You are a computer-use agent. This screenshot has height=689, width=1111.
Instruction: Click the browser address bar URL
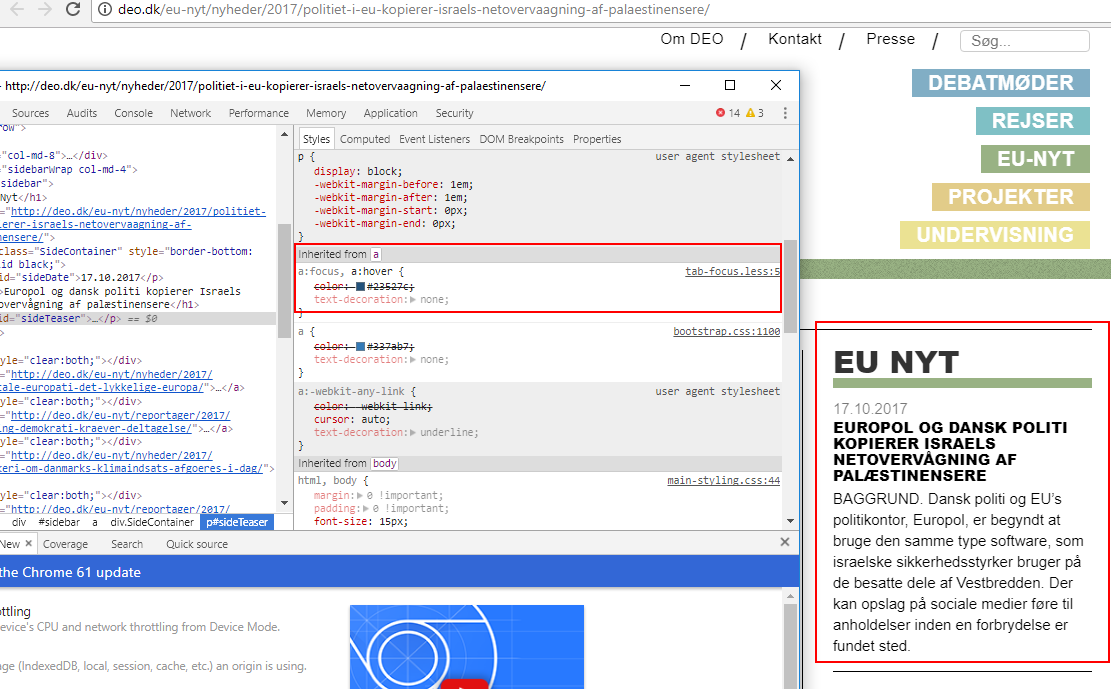[414, 10]
